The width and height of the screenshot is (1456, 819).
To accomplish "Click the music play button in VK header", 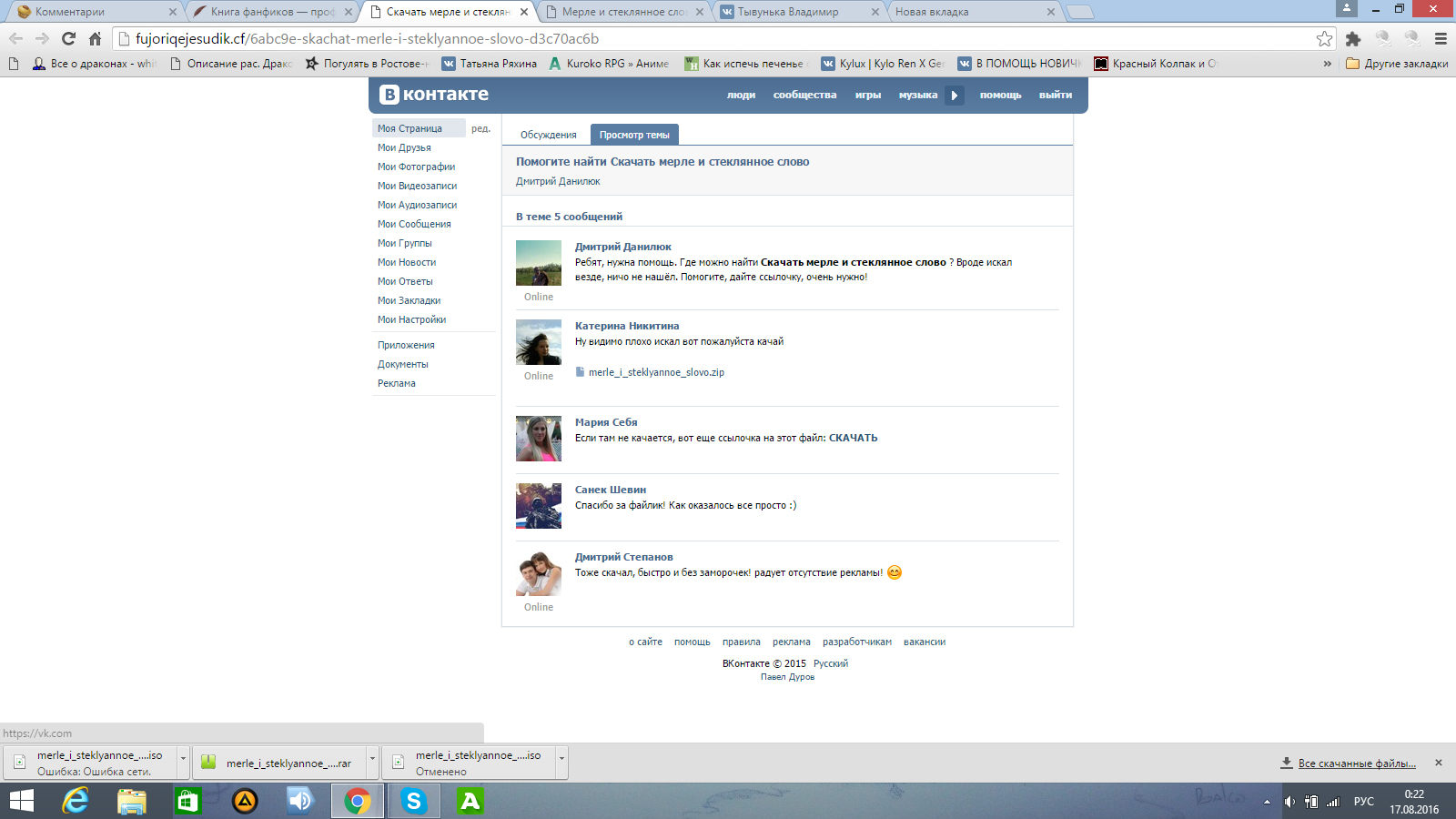I will click(x=954, y=96).
